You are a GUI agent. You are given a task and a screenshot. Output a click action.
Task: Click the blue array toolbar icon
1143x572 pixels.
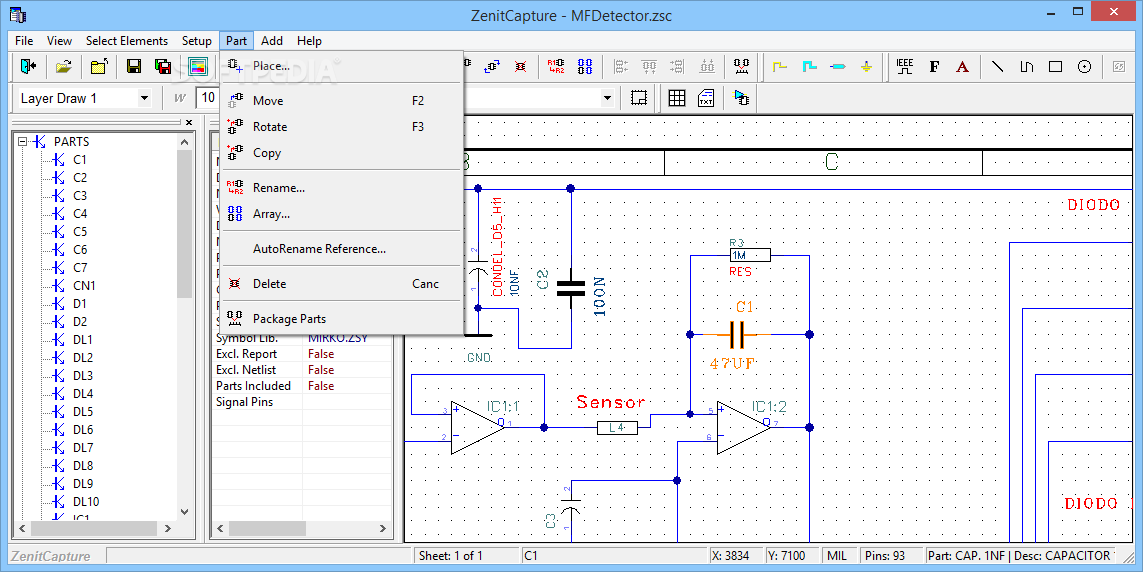pos(585,66)
